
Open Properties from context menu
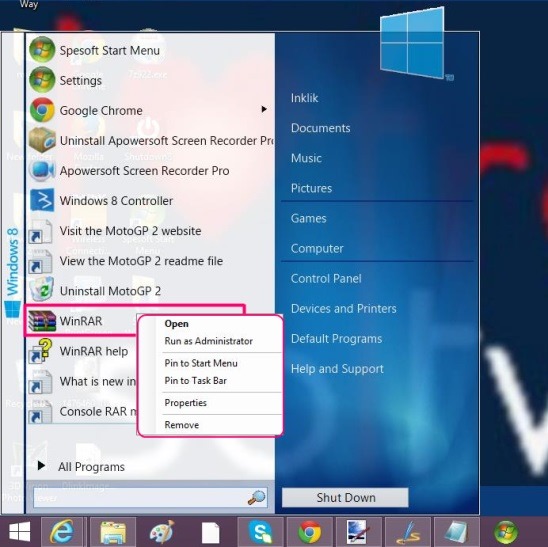tap(186, 403)
